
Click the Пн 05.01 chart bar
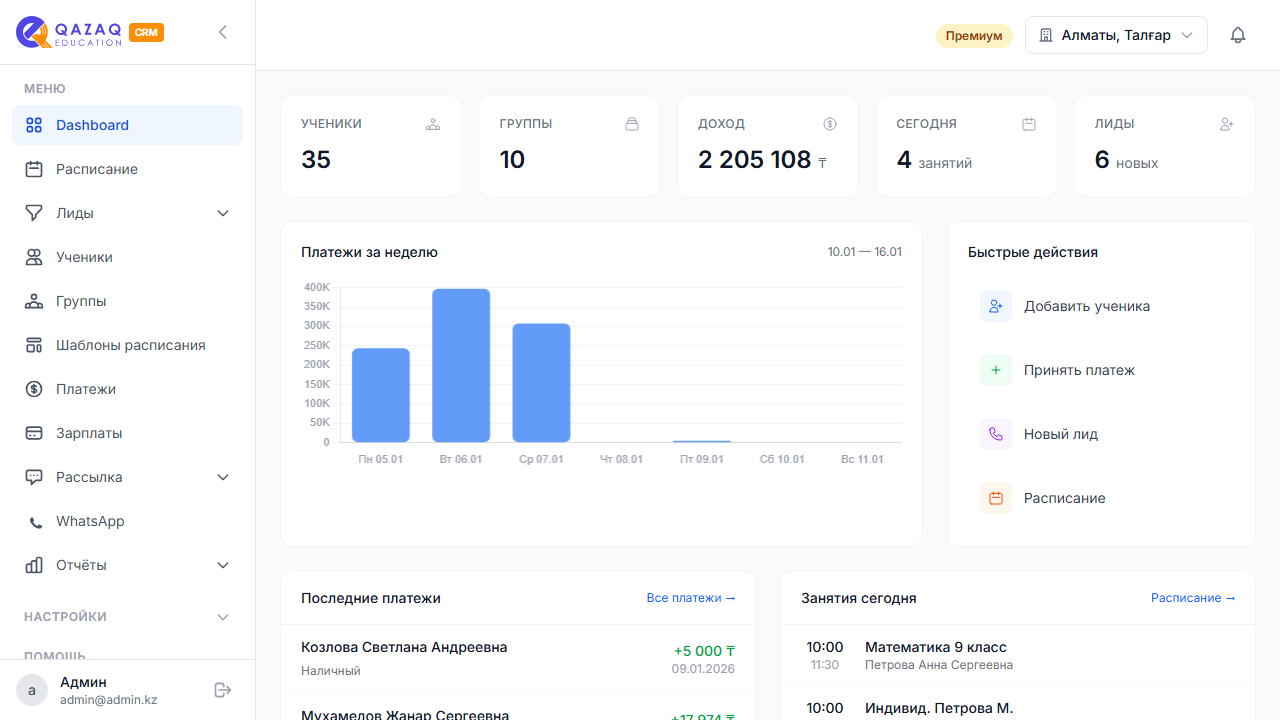click(x=381, y=395)
